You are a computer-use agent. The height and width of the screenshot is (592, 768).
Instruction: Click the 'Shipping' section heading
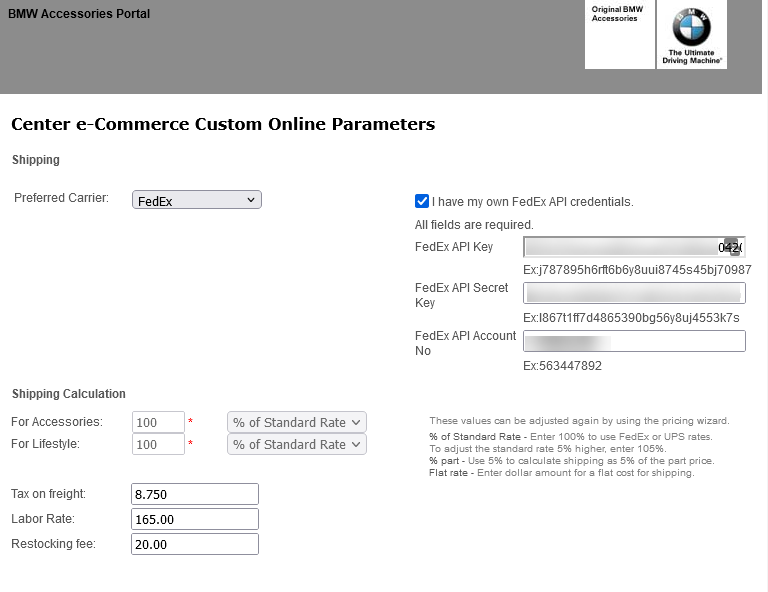[36, 160]
